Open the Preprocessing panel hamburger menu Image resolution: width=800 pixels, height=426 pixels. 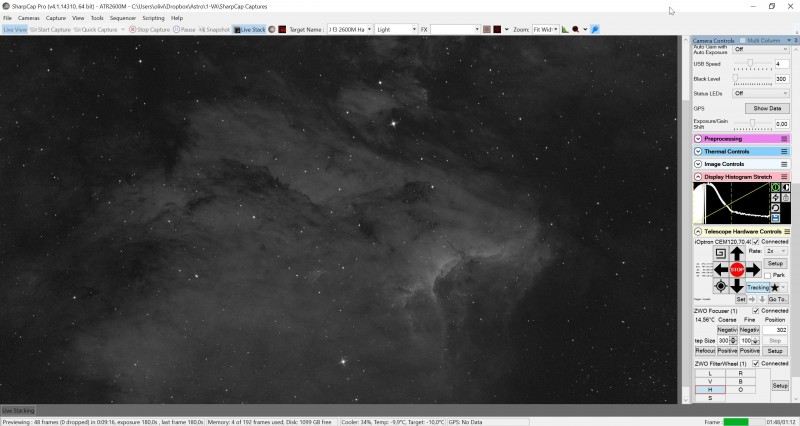tap(784, 139)
